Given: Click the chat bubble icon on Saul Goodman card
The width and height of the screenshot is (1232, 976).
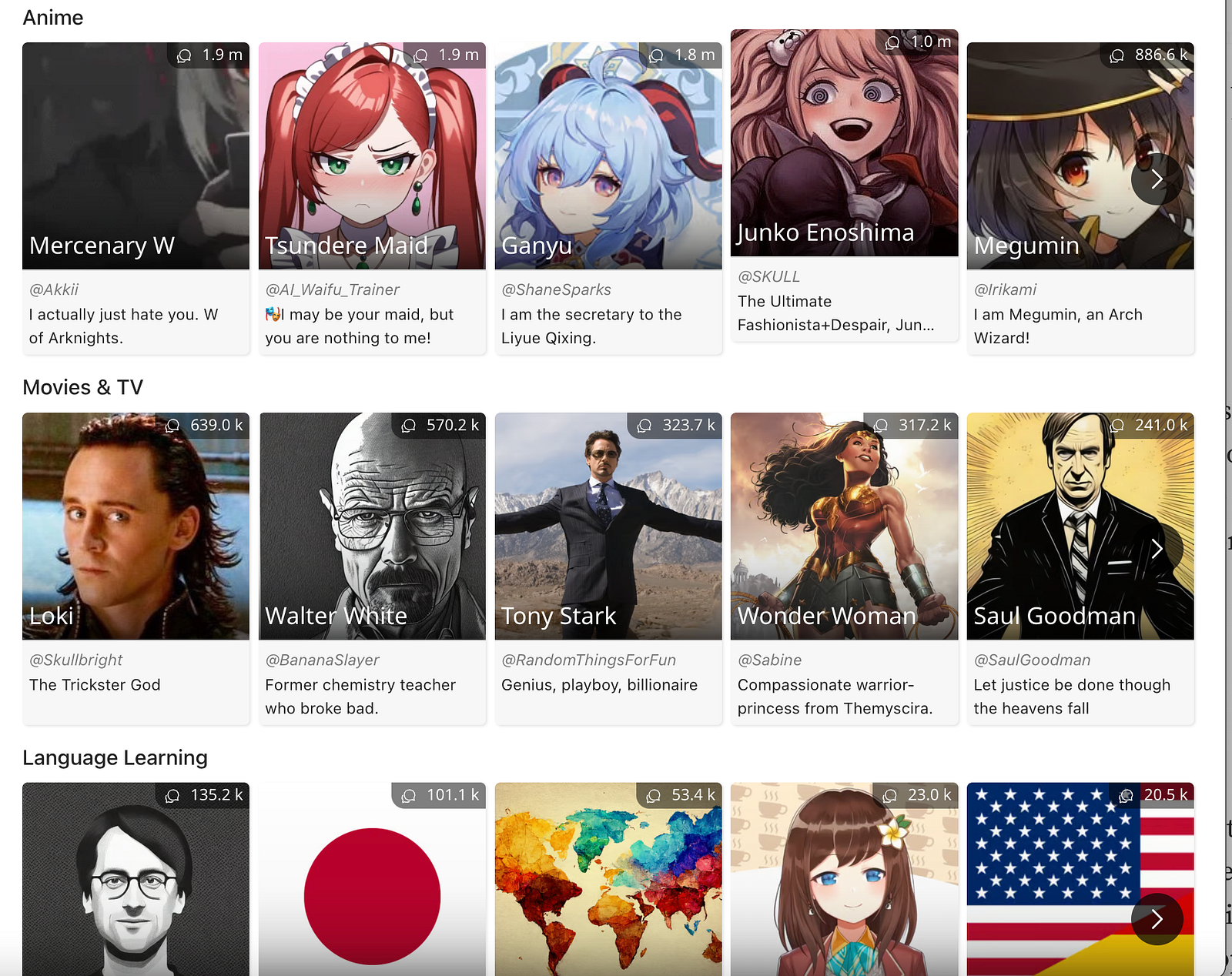Looking at the screenshot, I should (1117, 426).
